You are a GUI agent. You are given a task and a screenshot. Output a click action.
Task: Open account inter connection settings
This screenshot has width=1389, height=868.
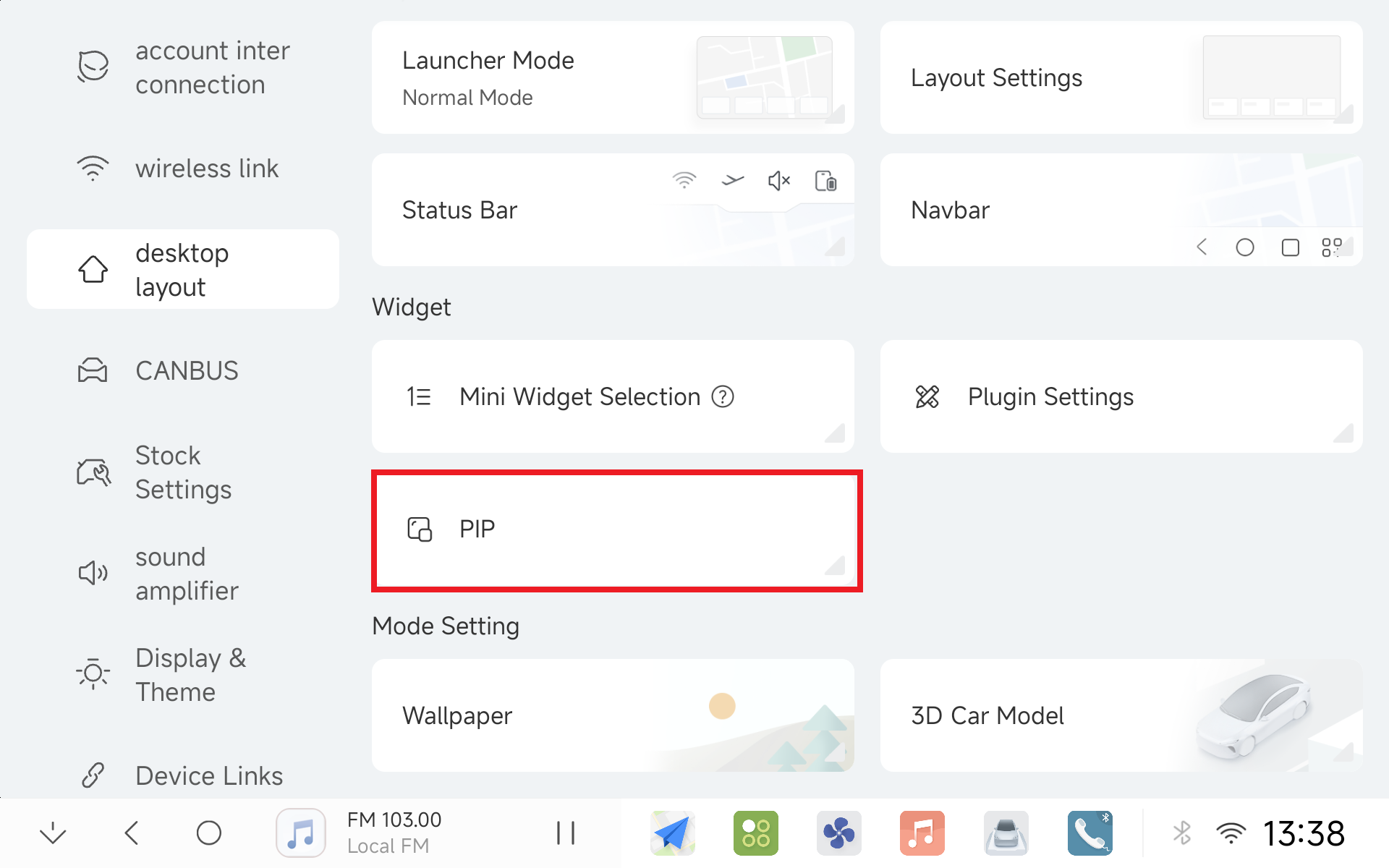(x=183, y=67)
